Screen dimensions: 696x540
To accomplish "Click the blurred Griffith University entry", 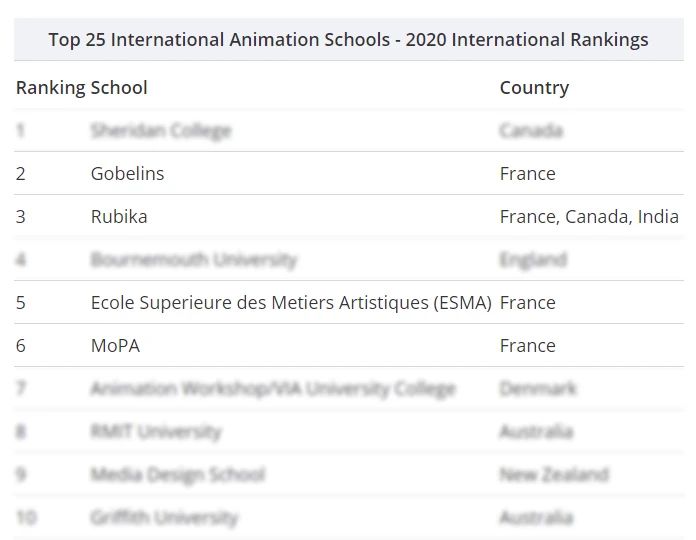I will tap(164, 518).
